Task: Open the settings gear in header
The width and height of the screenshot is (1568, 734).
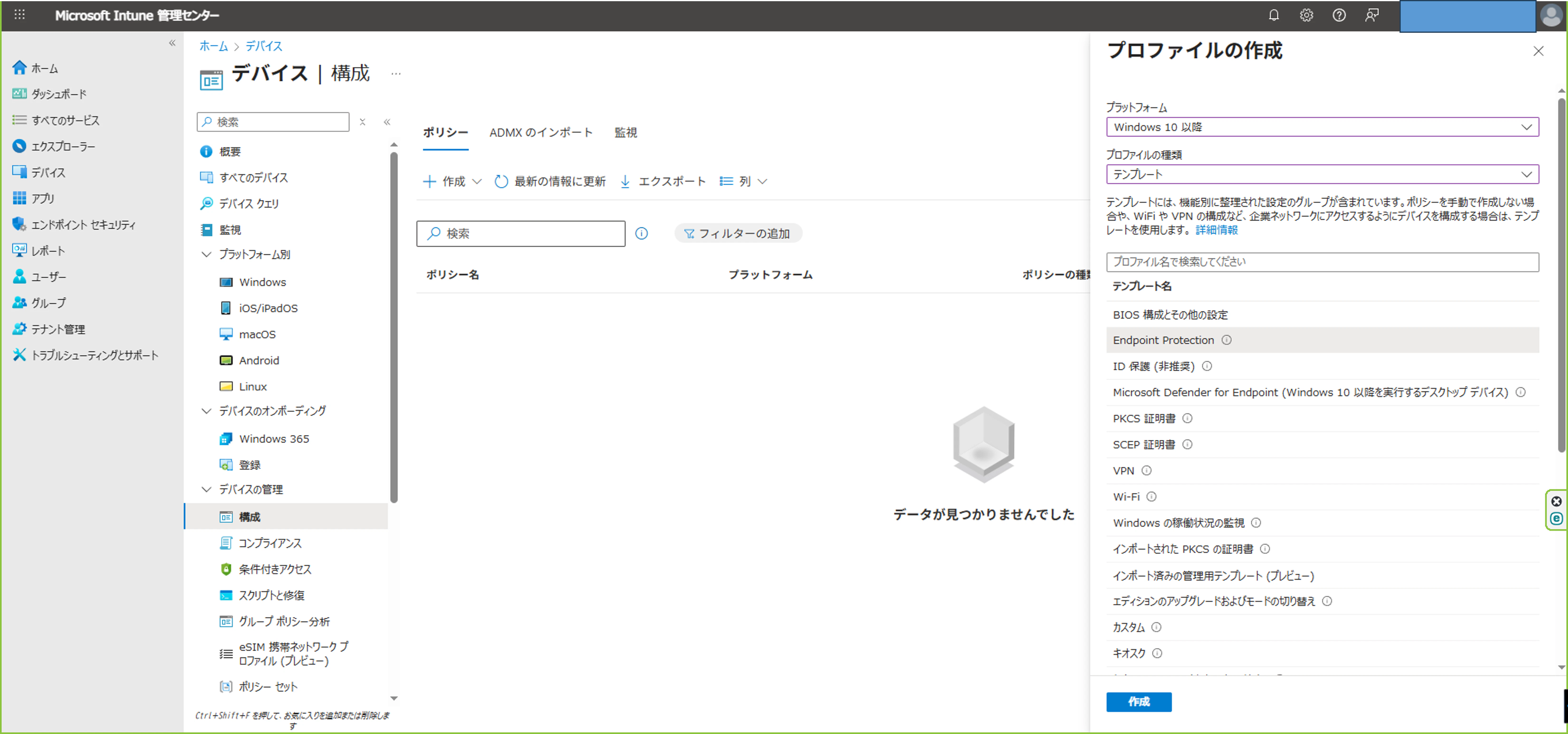Action: point(1306,15)
